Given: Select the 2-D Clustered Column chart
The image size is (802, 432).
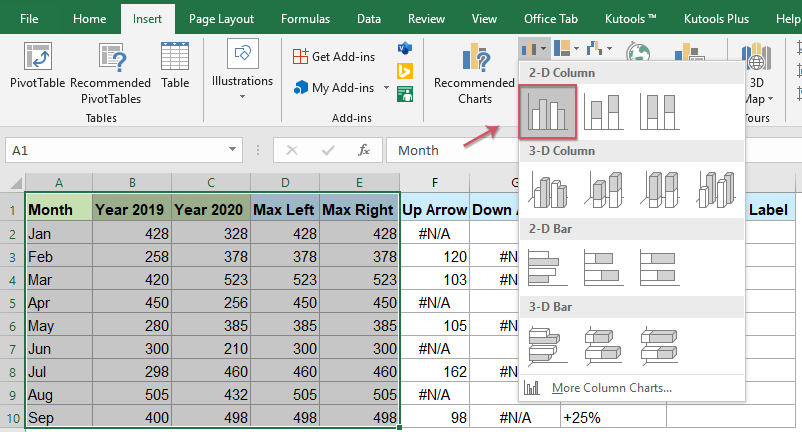Looking at the screenshot, I should tap(547, 112).
